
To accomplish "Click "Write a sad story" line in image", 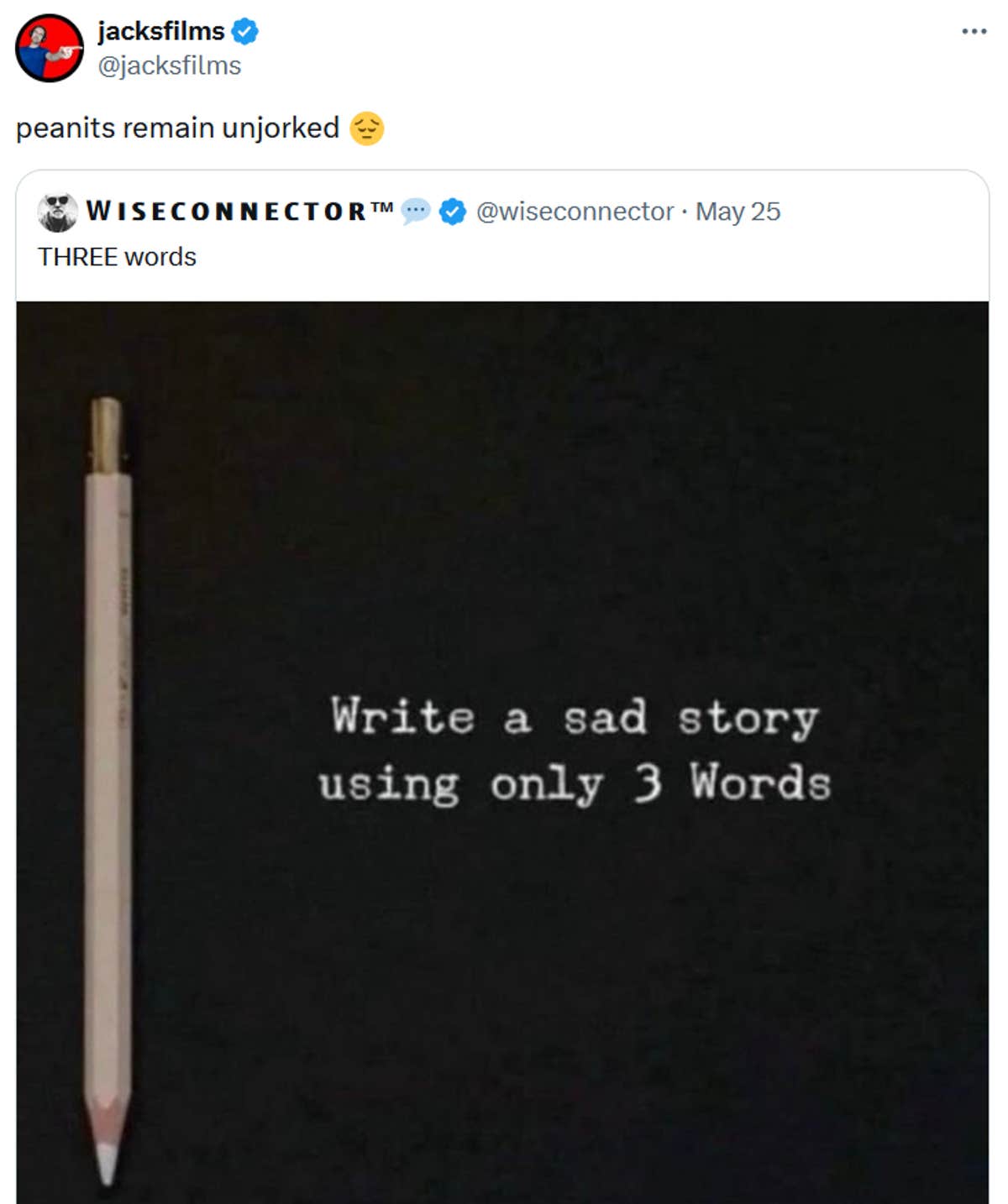I will 575,718.
